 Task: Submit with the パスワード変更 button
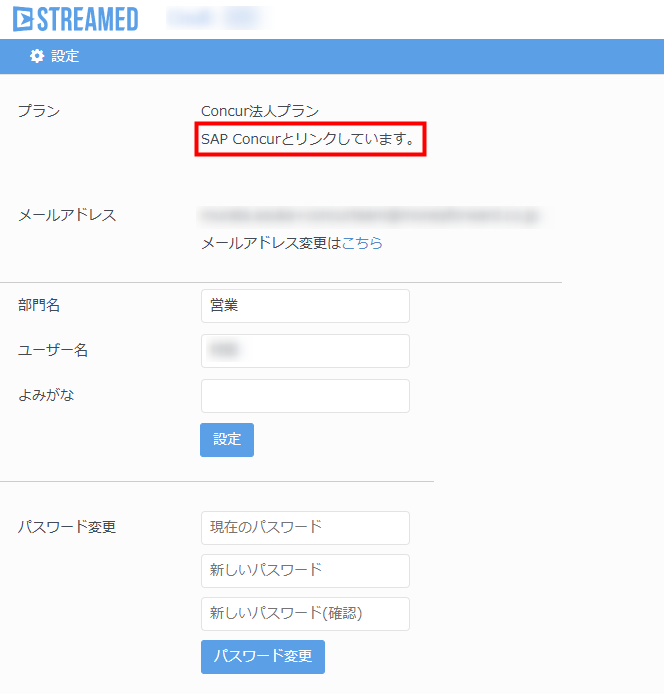tap(263, 656)
